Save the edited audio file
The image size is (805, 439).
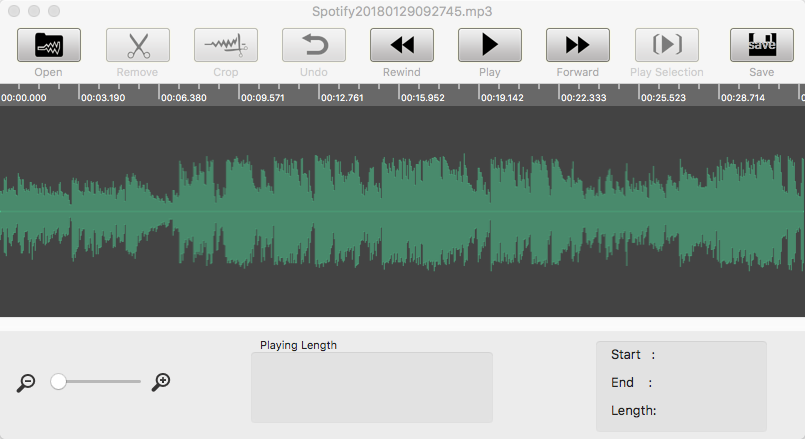(x=761, y=45)
